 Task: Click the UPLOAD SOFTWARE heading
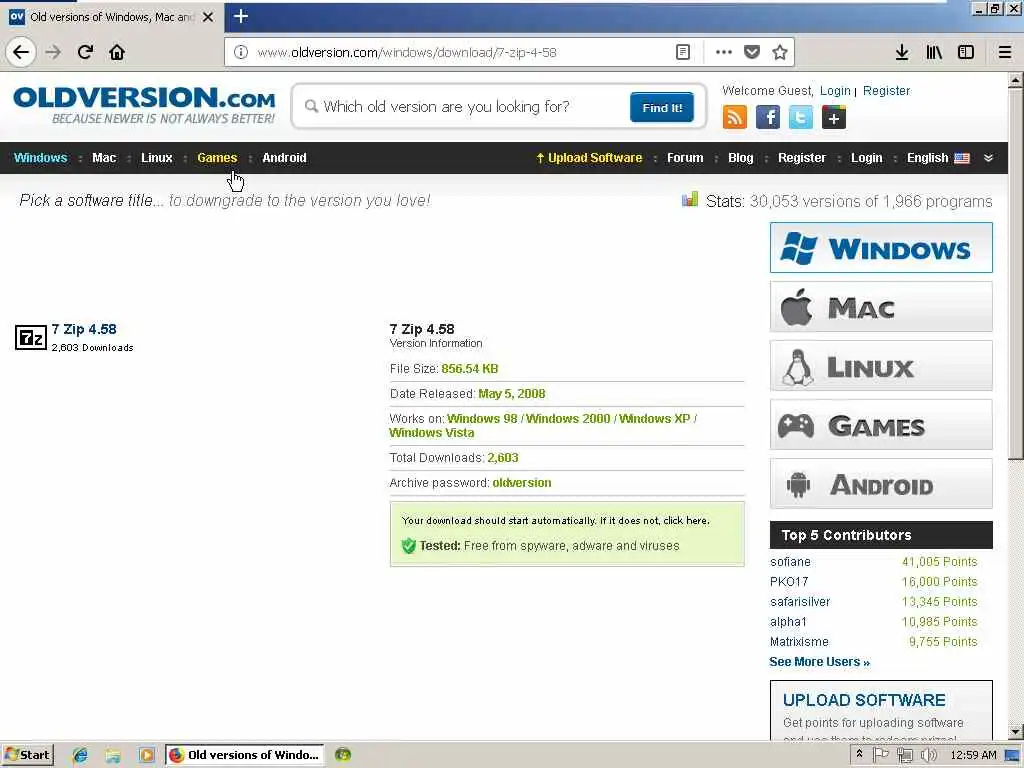[x=864, y=700]
